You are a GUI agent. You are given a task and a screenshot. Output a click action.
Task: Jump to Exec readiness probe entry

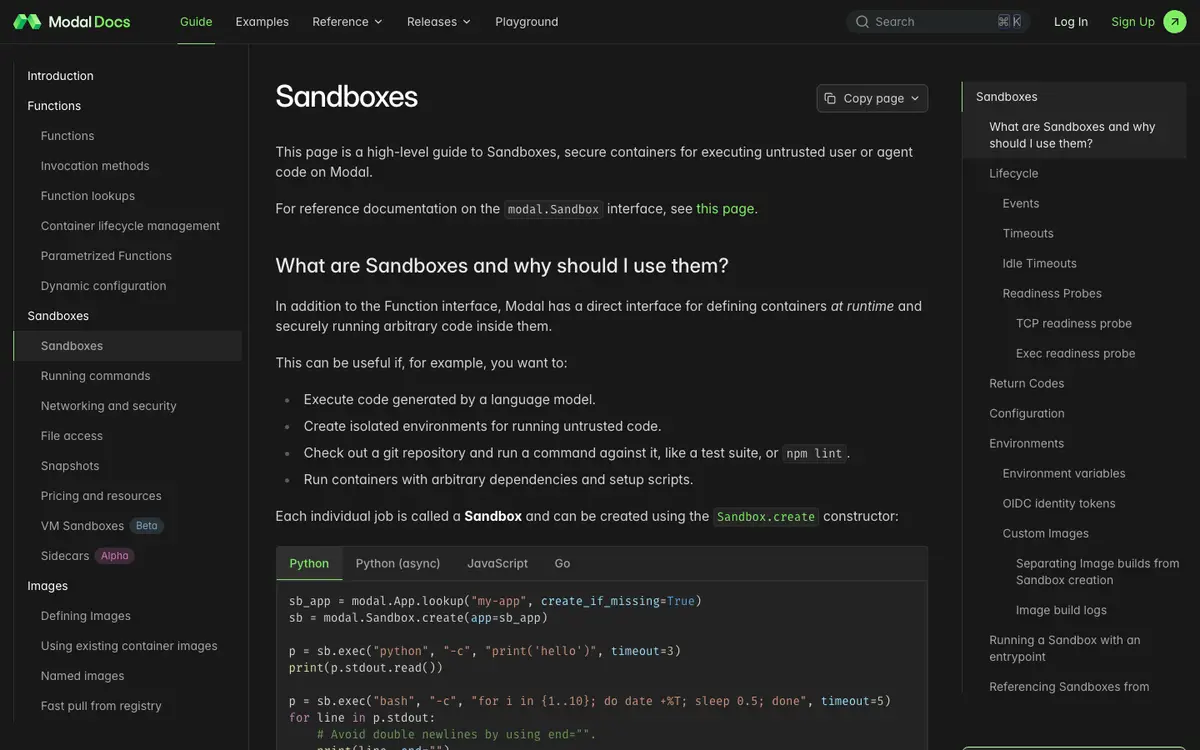[x=1076, y=353]
